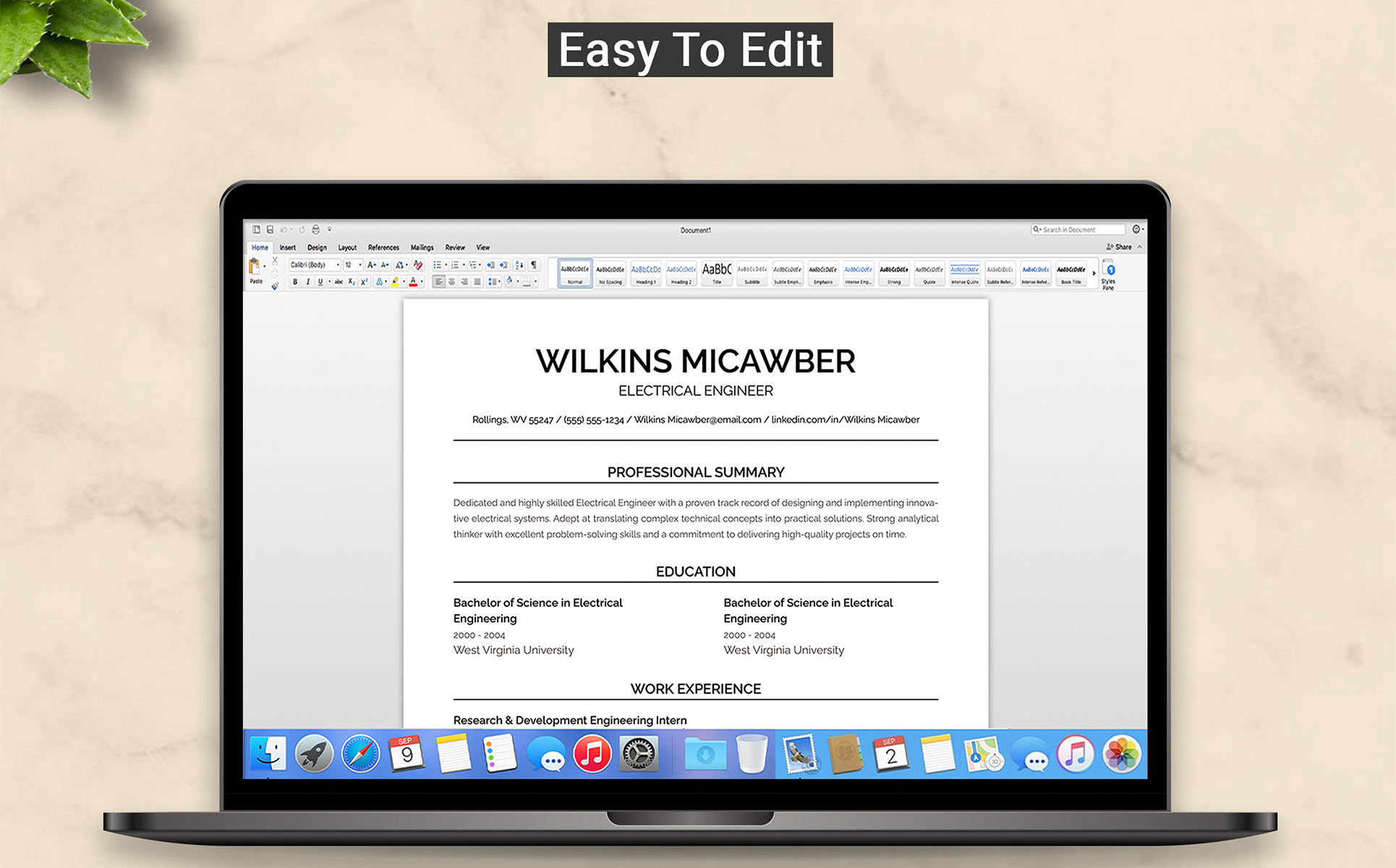
Task: Click the Format Painter brush icon
Action: tap(275, 286)
